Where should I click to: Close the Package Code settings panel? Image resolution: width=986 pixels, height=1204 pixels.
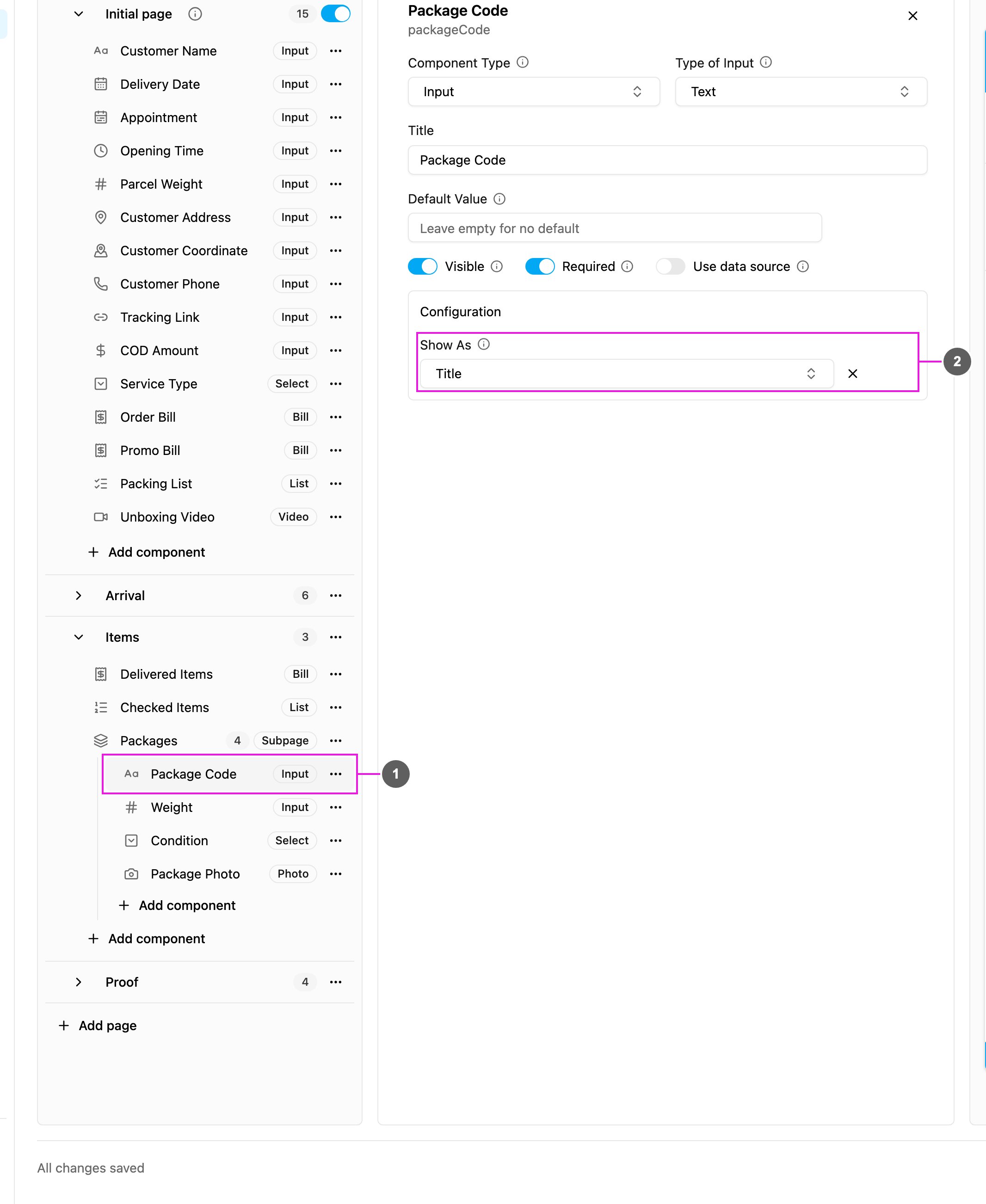(x=913, y=16)
